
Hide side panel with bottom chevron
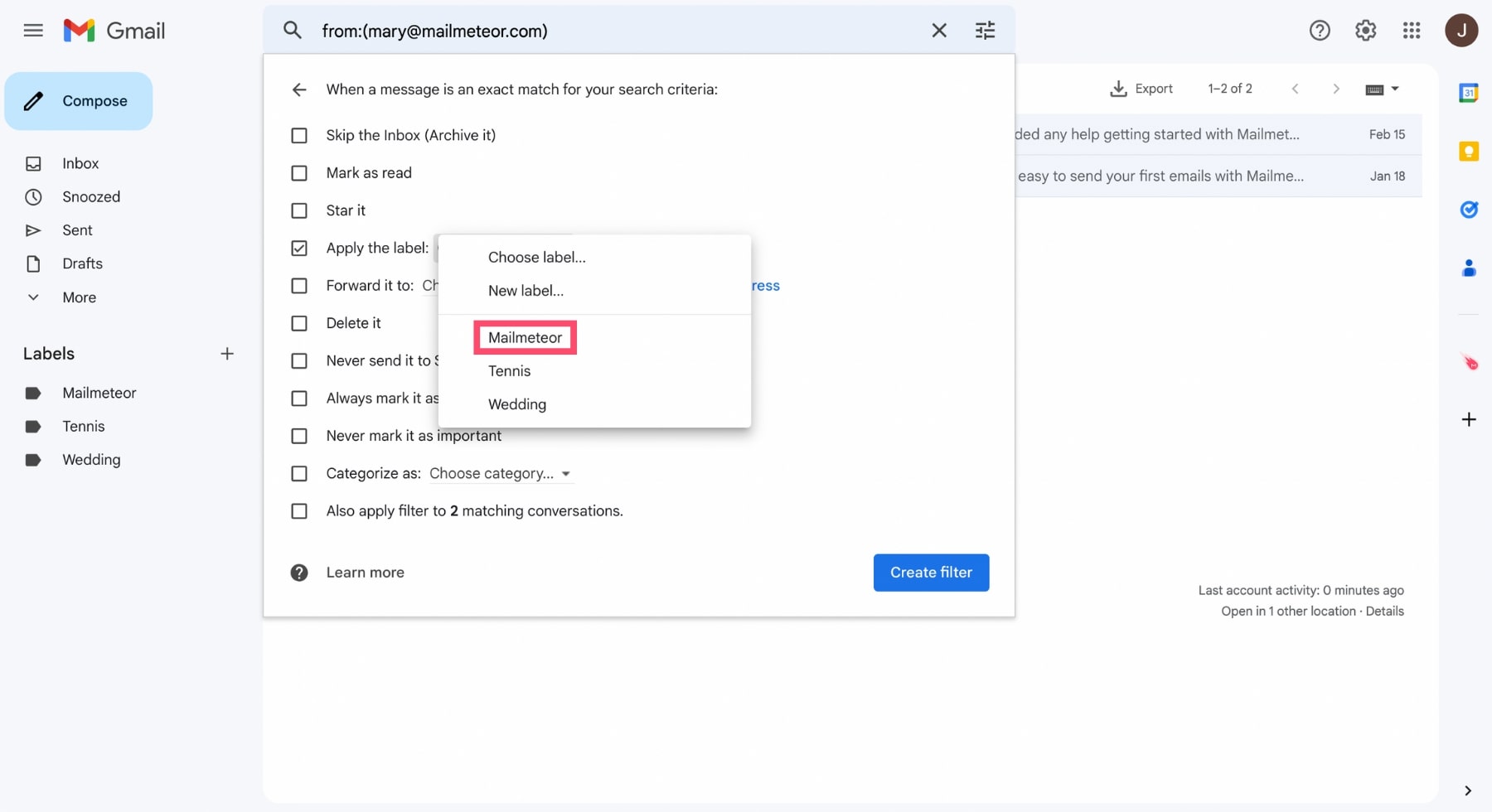1468,790
